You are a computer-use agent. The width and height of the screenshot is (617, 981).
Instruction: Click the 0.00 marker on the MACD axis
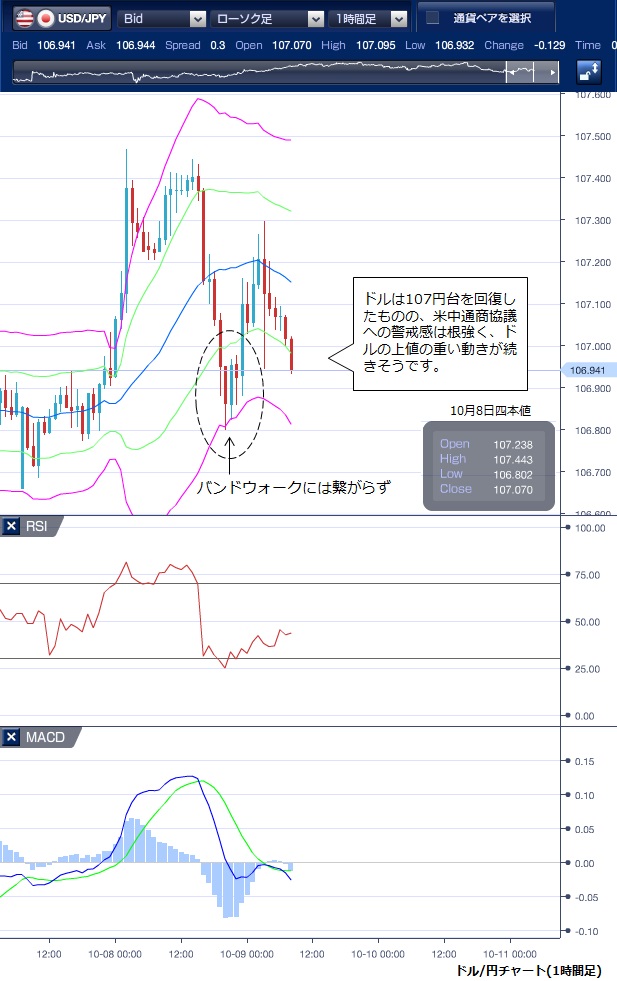click(x=585, y=862)
